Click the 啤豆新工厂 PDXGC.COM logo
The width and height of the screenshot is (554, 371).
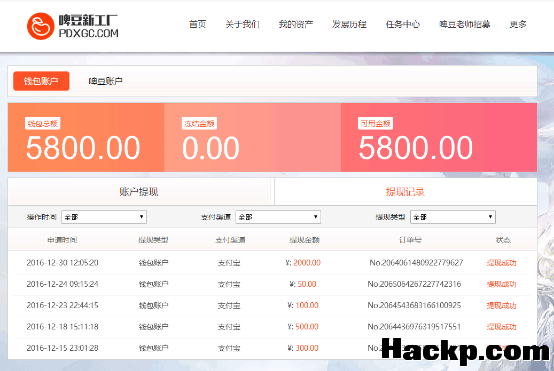[73, 26]
